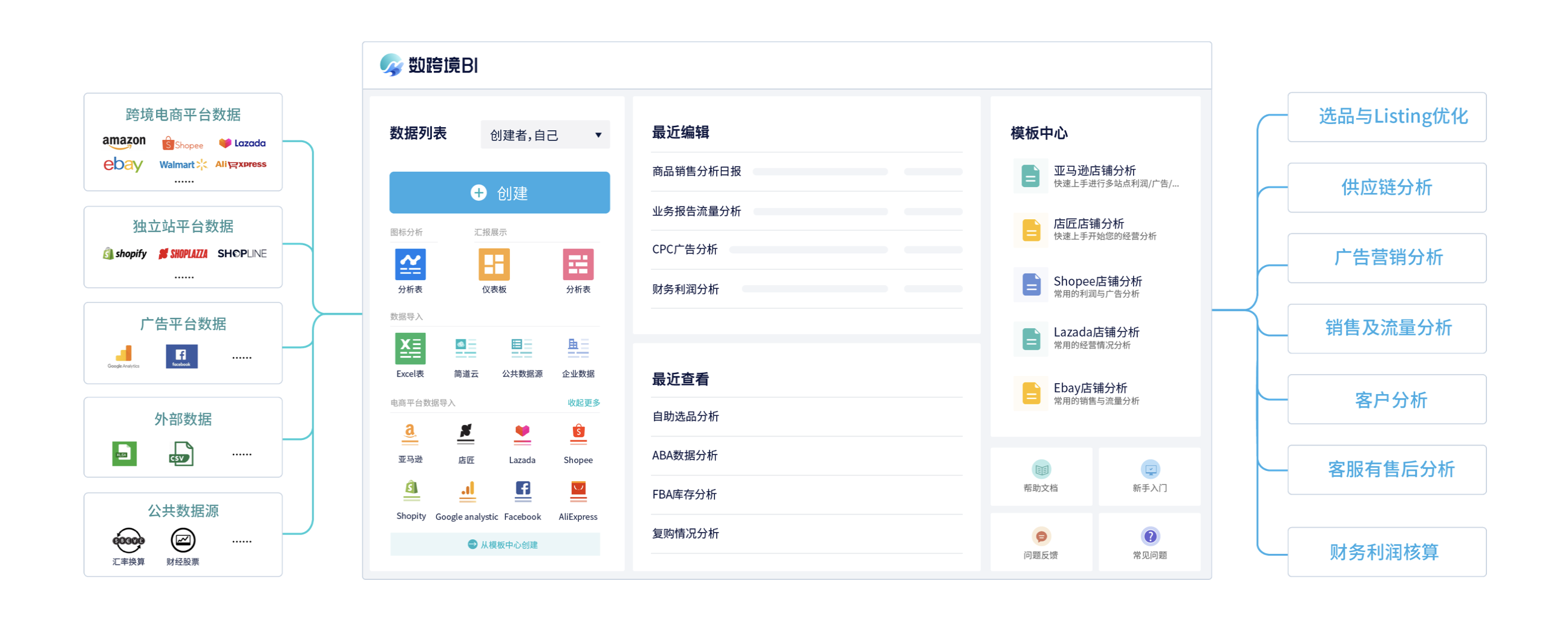Click the Shopee import icon in data list
The width and height of the screenshot is (1568, 644).
578,435
